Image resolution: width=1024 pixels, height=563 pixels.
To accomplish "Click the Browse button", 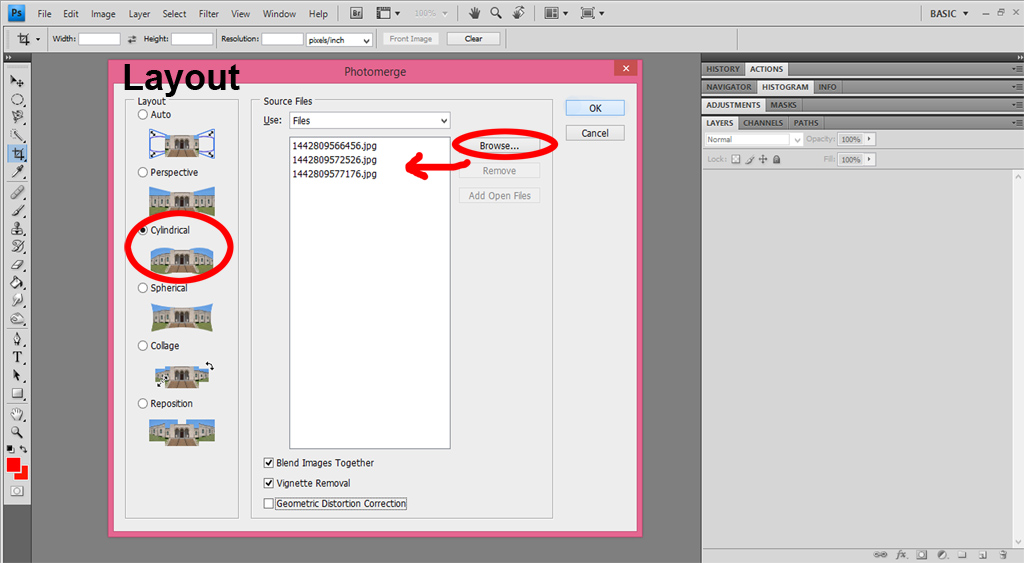I will pos(500,146).
